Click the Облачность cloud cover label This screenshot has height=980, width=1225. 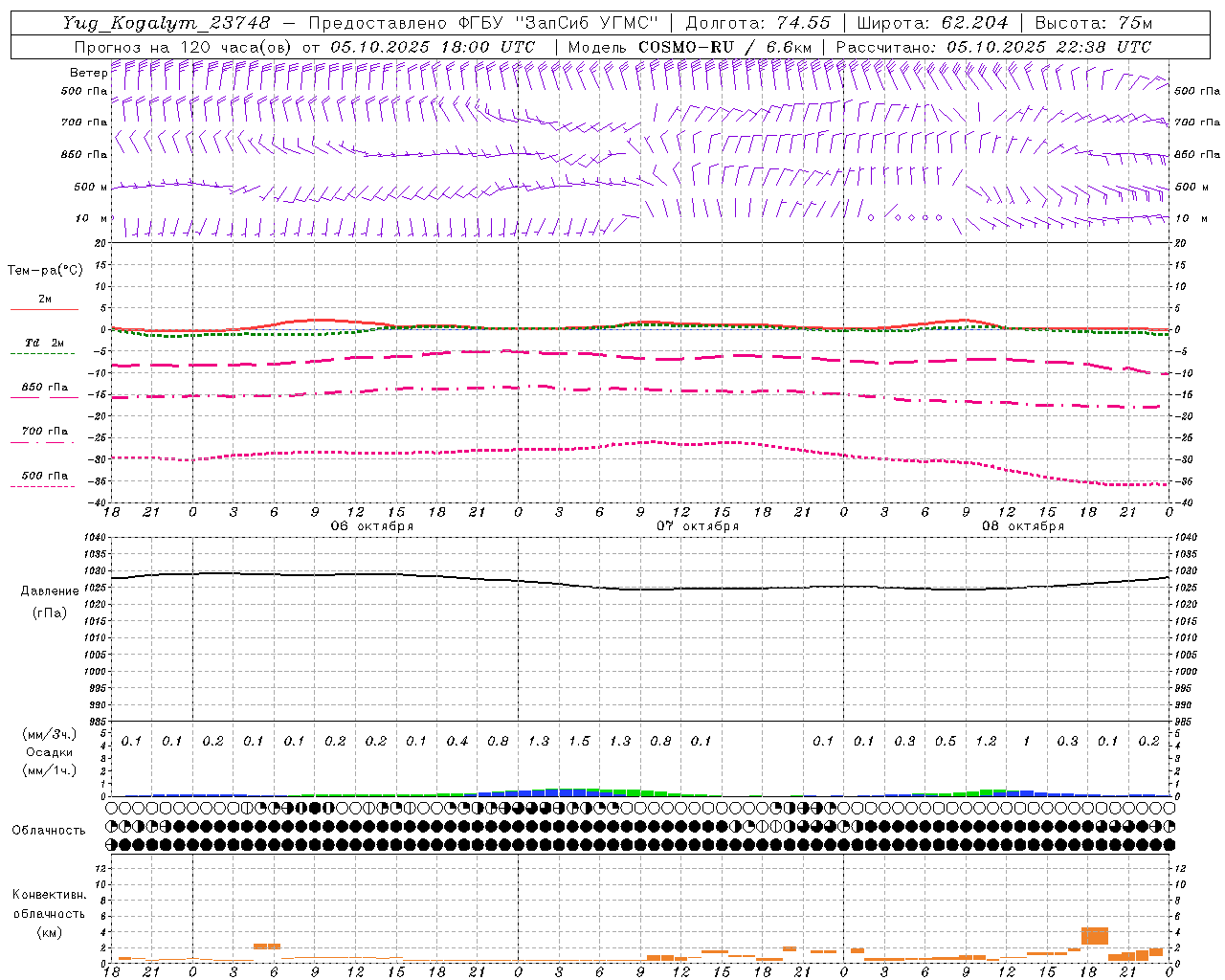(x=49, y=831)
